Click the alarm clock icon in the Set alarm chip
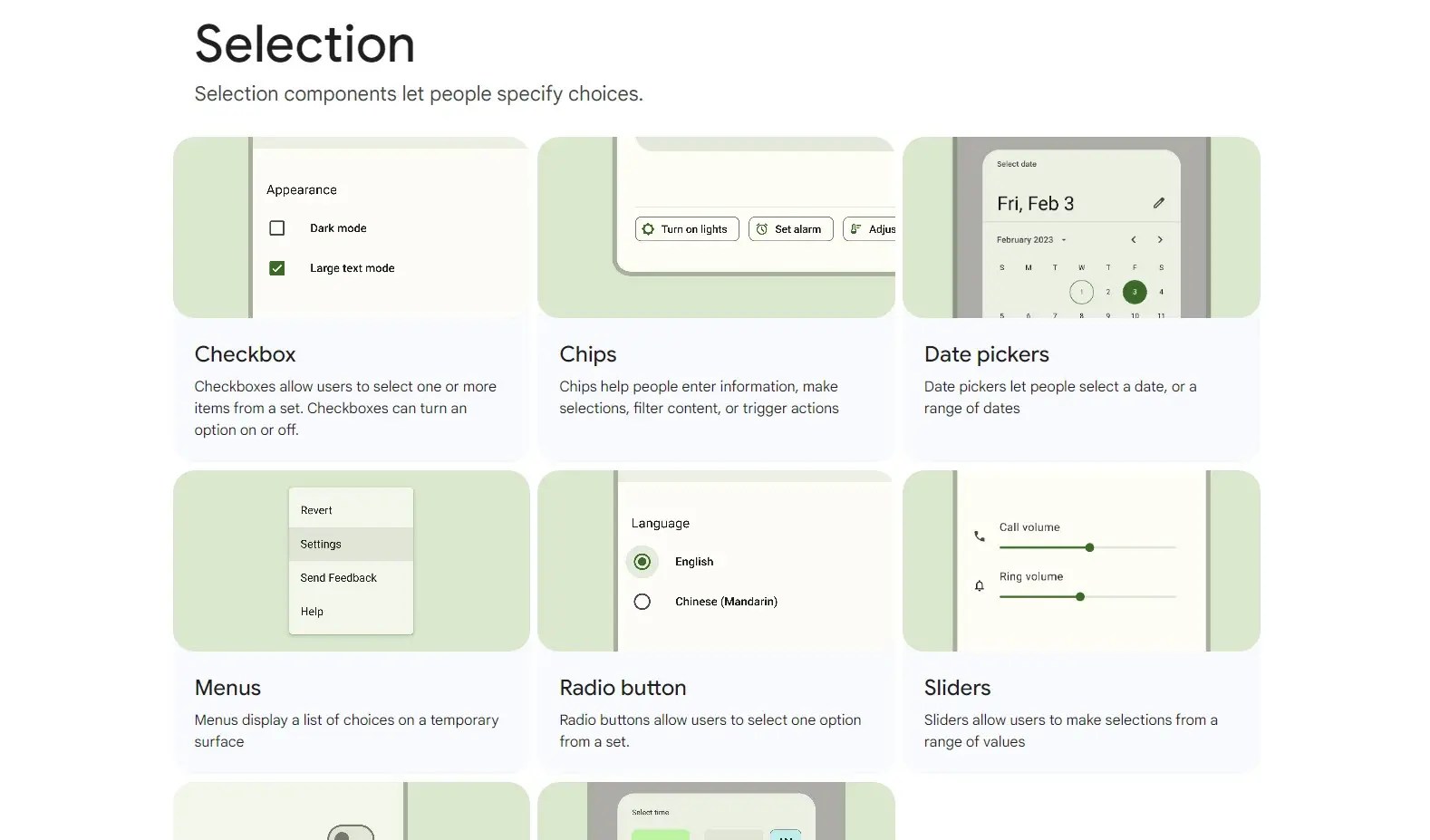Viewport: 1430px width, 840px height. (761, 229)
